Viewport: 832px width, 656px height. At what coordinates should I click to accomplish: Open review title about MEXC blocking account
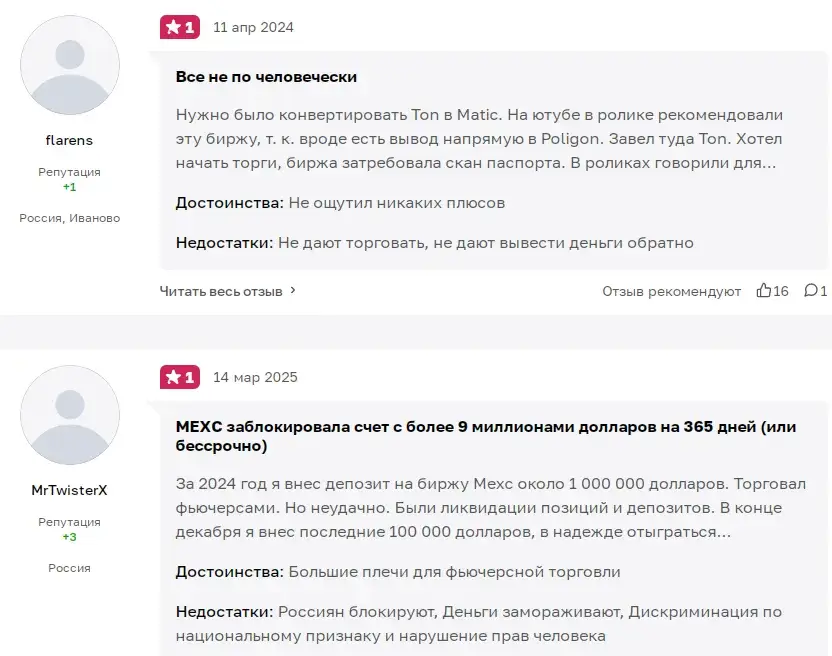click(x=486, y=436)
